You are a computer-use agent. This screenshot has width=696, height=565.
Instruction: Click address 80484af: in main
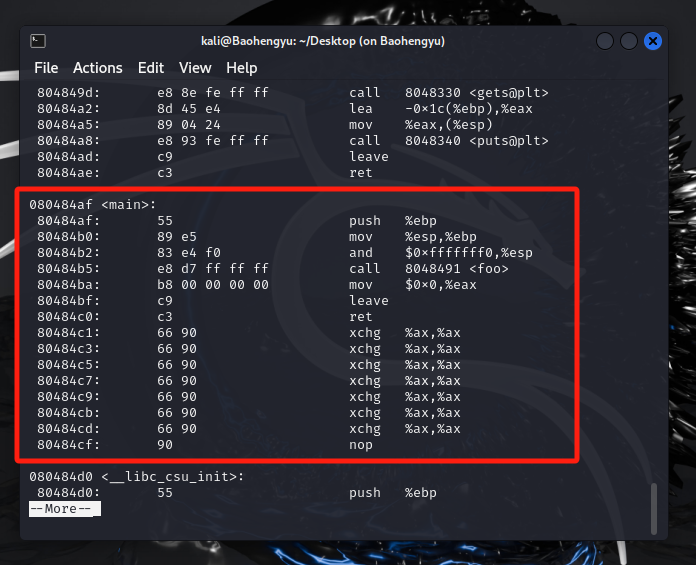tap(69, 221)
